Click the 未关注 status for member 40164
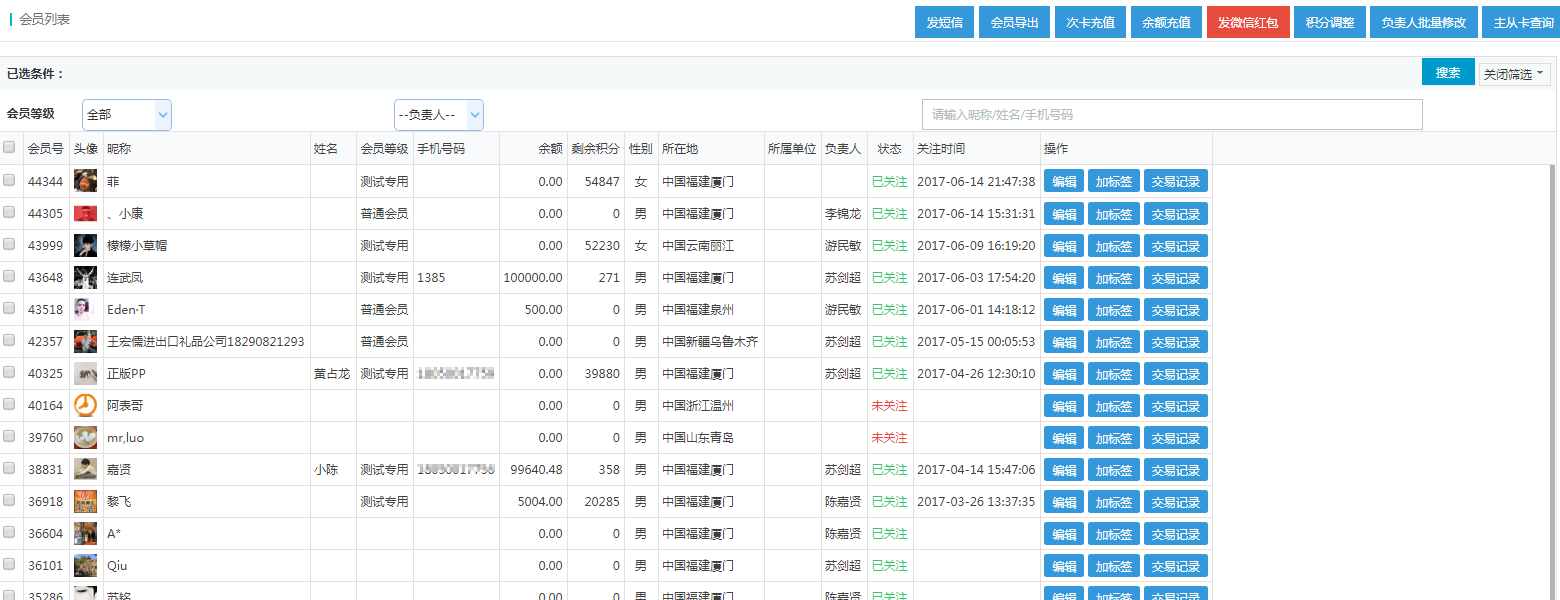The height and width of the screenshot is (600, 1560). [x=890, y=405]
